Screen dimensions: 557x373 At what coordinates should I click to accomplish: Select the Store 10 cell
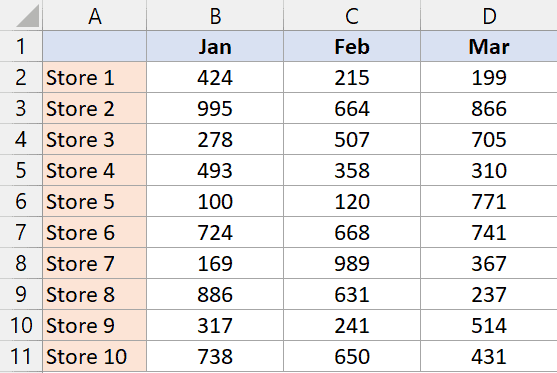pos(94,356)
